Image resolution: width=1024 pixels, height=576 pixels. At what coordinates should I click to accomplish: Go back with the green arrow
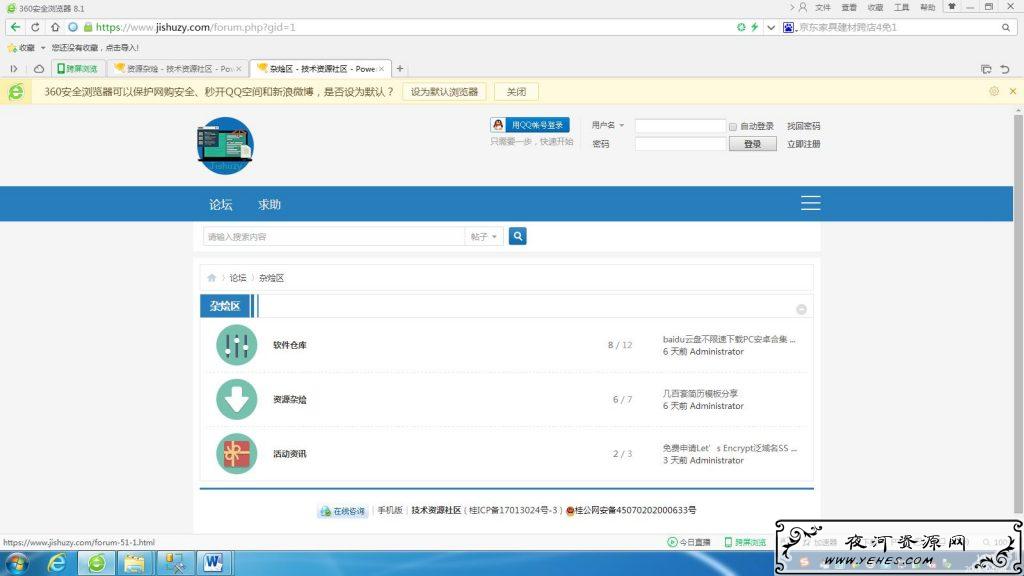click(x=16, y=27)
